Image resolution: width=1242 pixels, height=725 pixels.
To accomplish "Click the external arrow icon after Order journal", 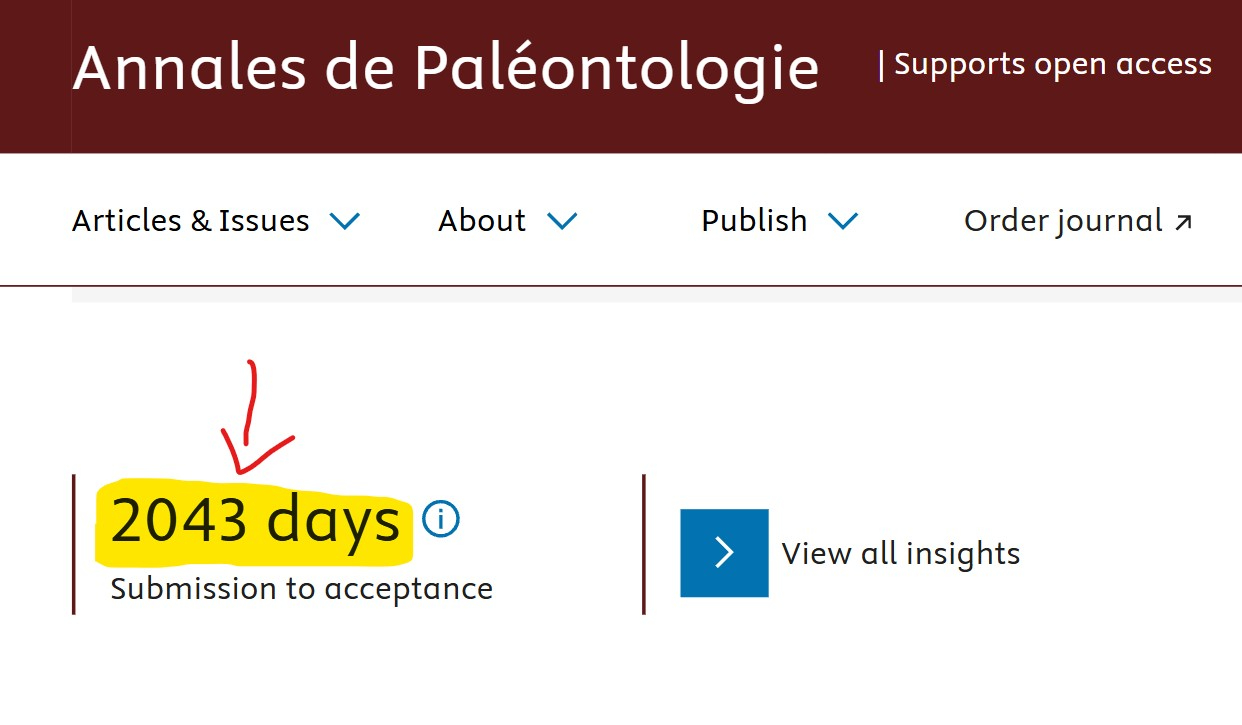I will point(1183,222).
